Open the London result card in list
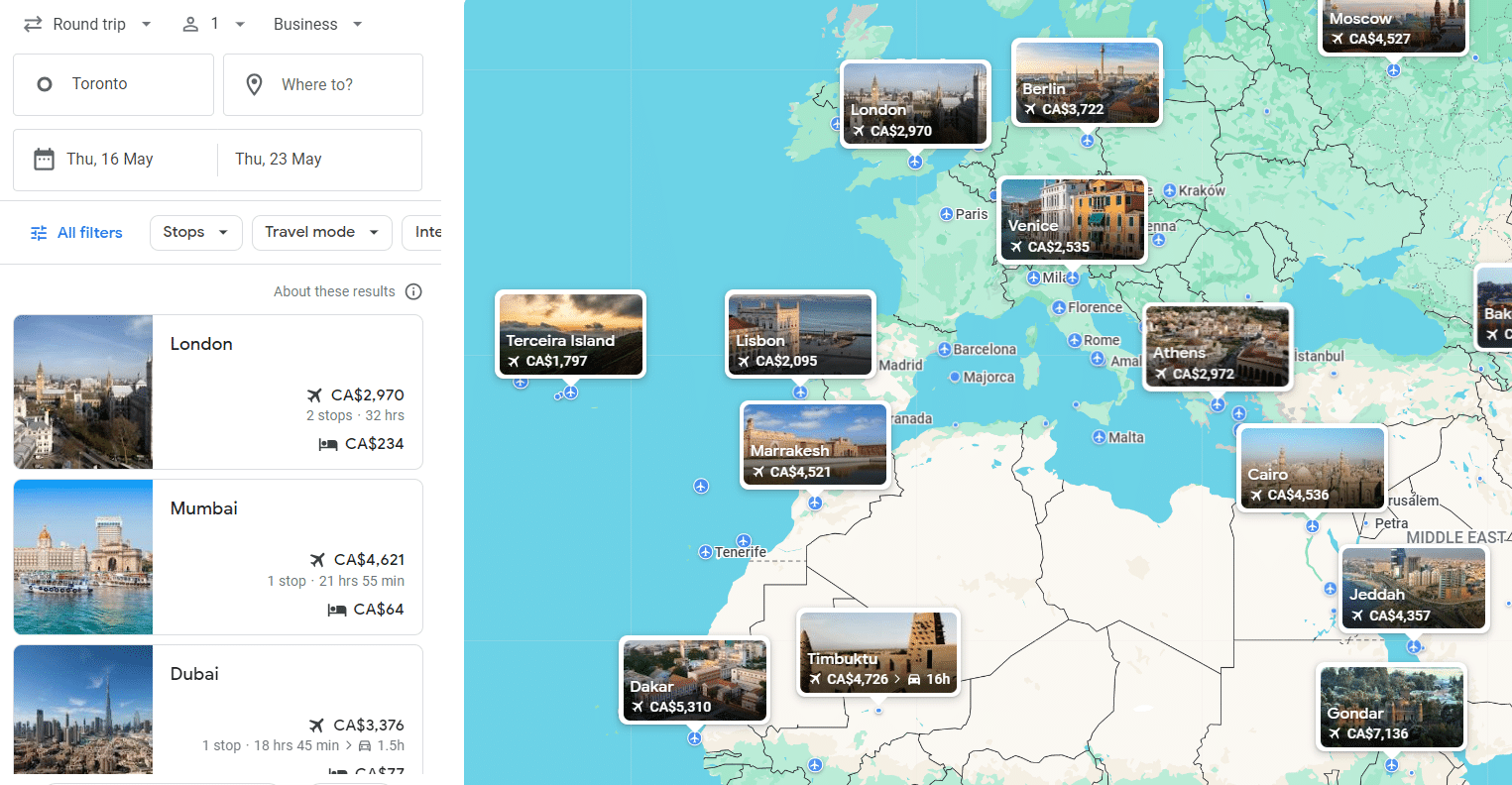 click(218, 392)
